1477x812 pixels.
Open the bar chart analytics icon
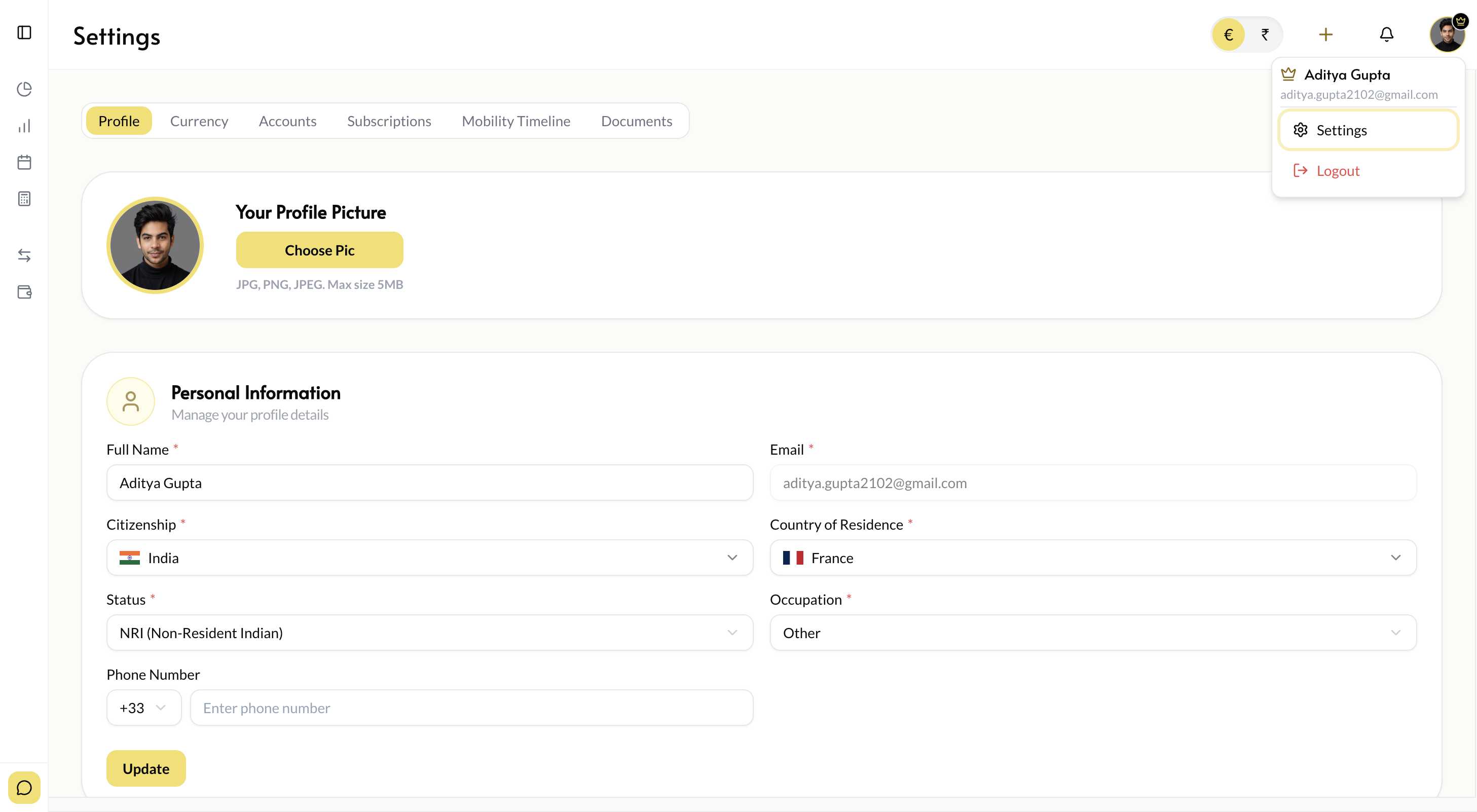(24, 126)
